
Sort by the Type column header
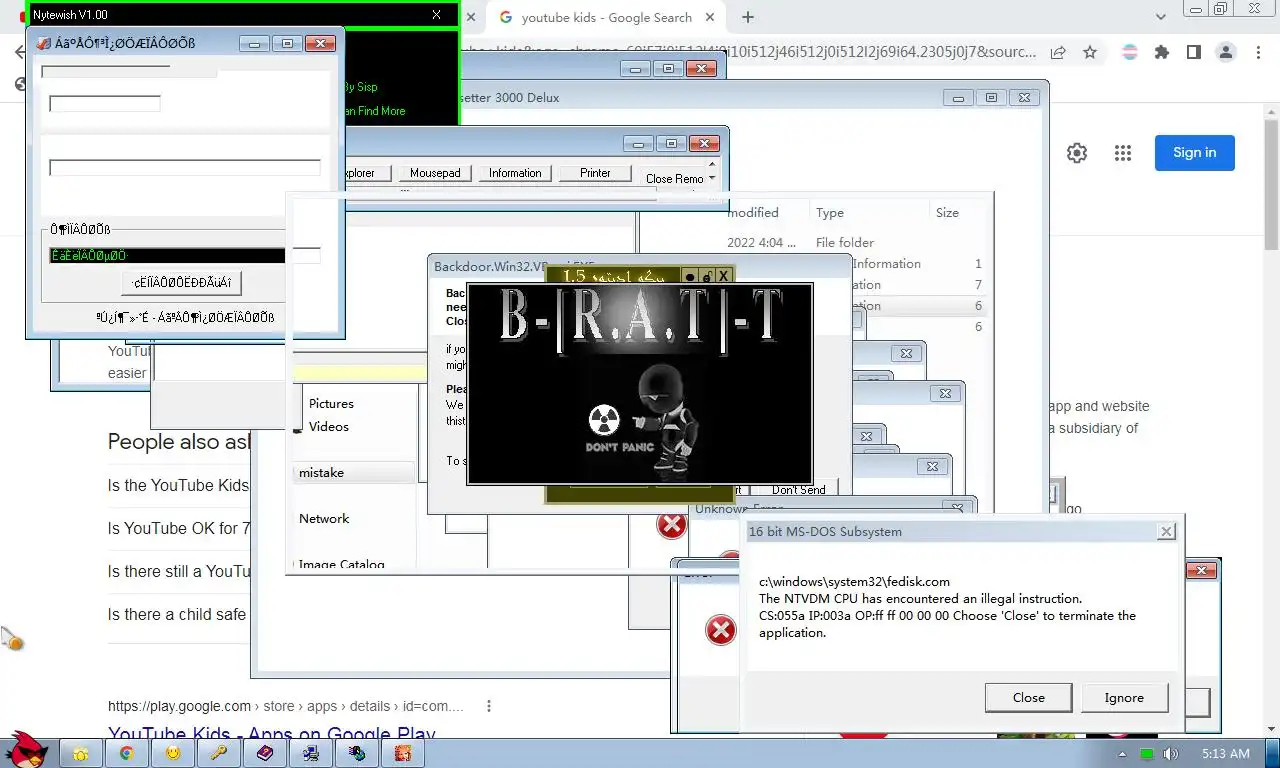(x=830, y=213)
